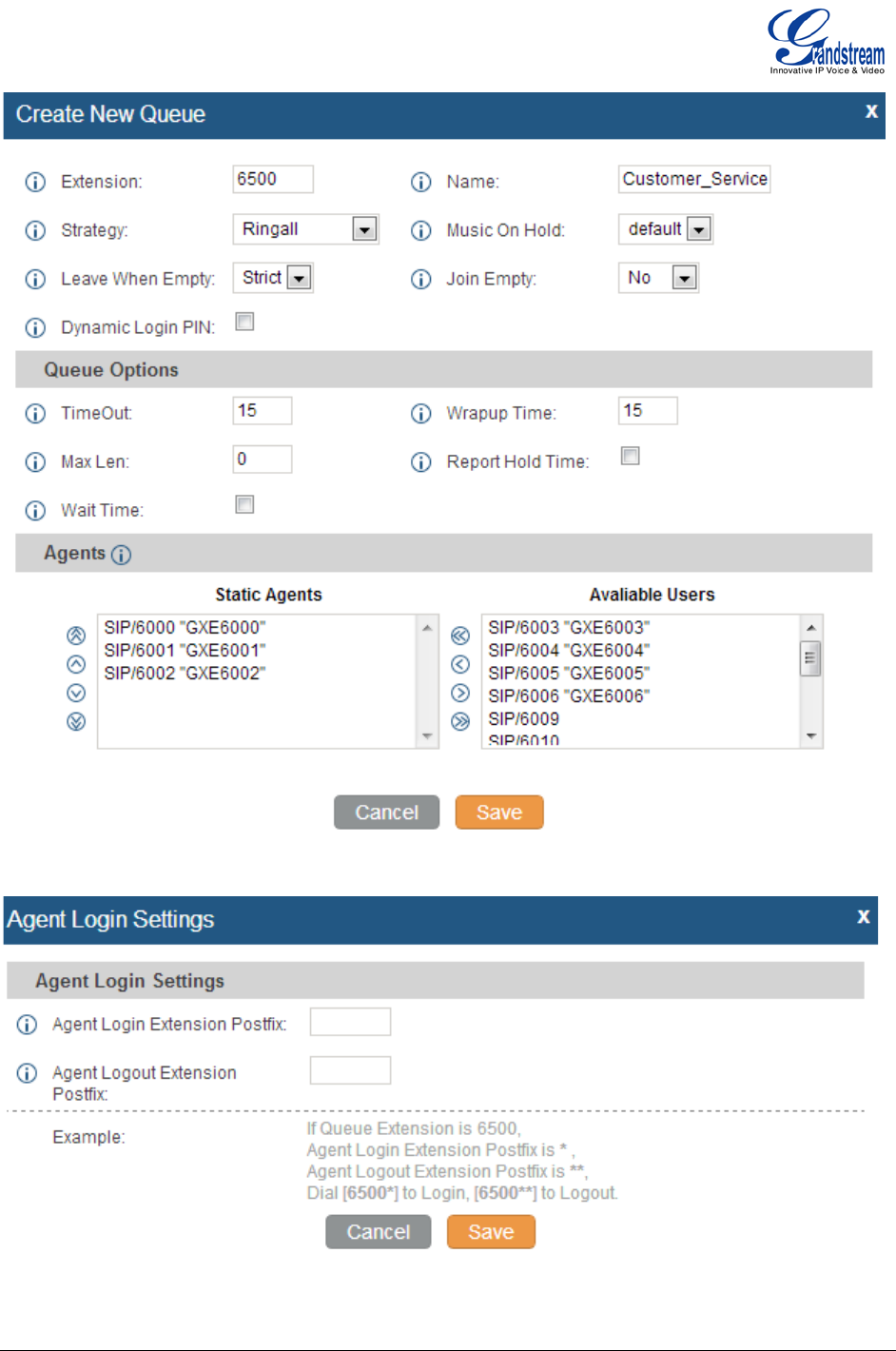Click the Agent Login Extension Postfix field

pos(350,1023)
